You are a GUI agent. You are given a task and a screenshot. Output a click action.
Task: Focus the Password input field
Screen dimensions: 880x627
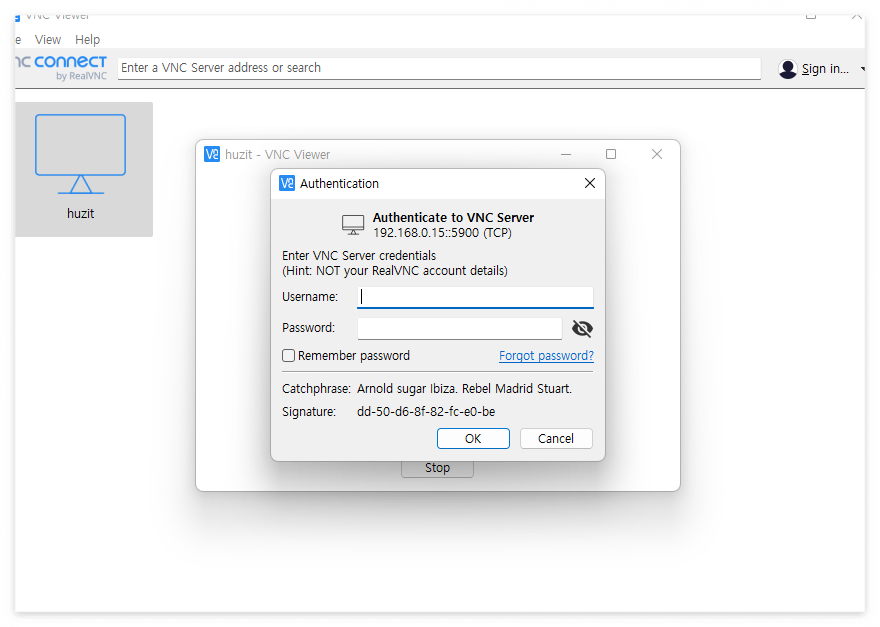pos(460,328)
